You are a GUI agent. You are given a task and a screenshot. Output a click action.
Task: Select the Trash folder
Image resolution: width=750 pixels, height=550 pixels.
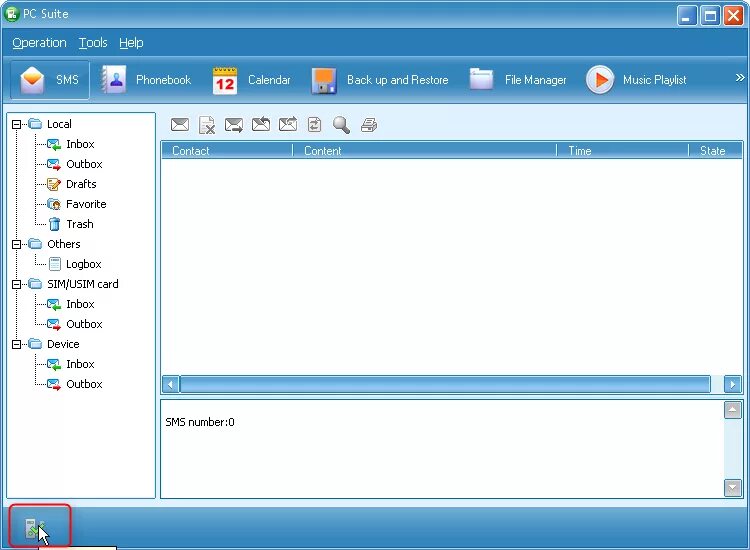tap(70, 224)
